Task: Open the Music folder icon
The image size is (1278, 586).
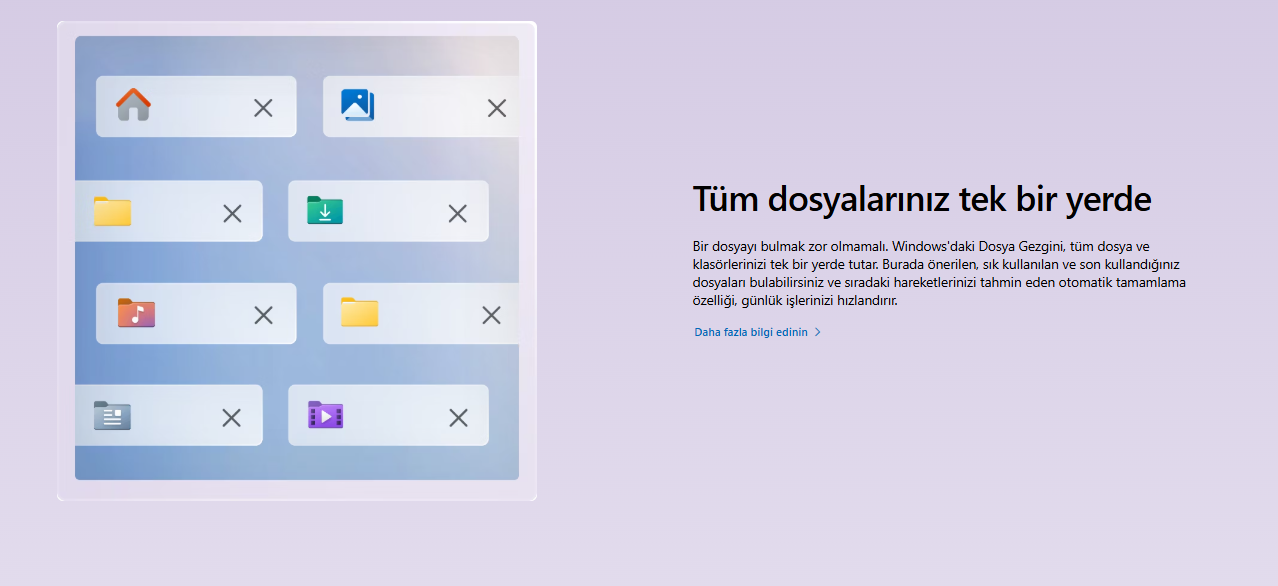Action: tap(136, 313)
